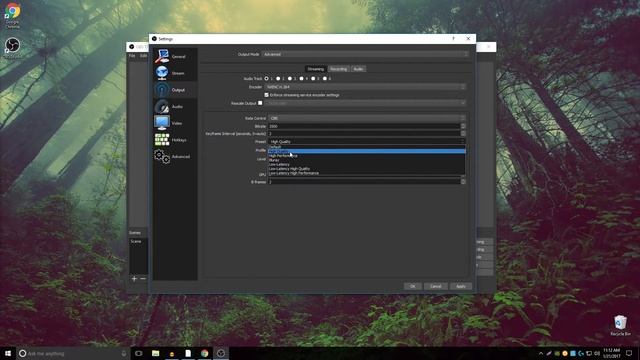Click the OBS Studio taskbar icon
Viewport: 640px width, 360px height.
tap(221, 353)
